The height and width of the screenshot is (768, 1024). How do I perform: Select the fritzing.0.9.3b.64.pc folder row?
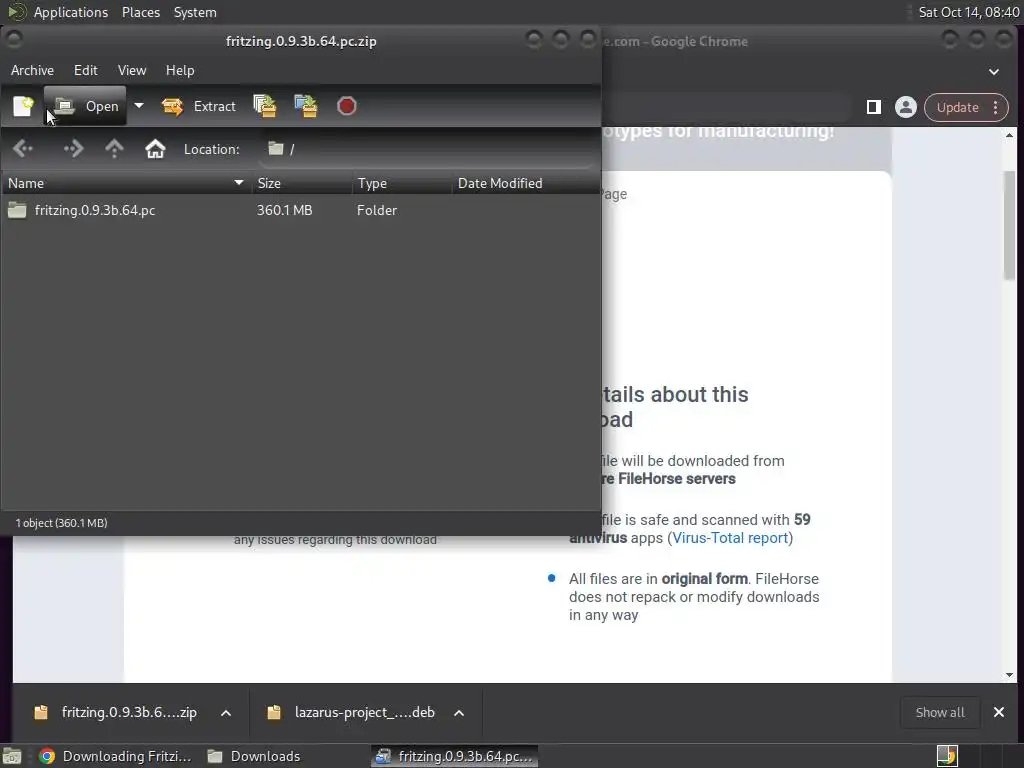(x=300, y=210)
